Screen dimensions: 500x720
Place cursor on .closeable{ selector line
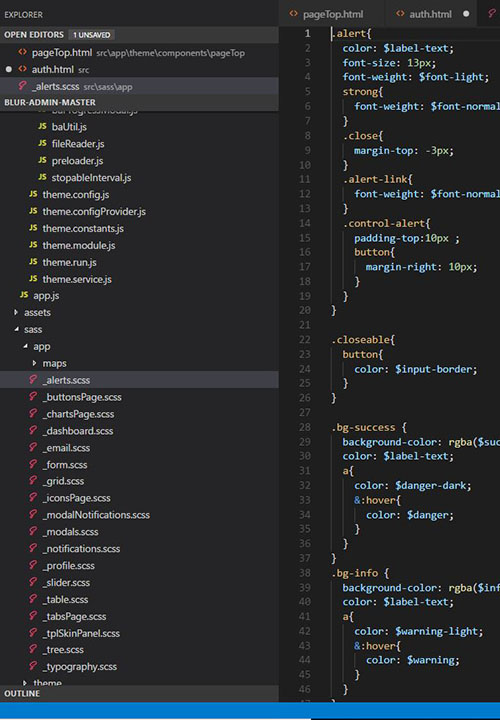click(363, 340)
